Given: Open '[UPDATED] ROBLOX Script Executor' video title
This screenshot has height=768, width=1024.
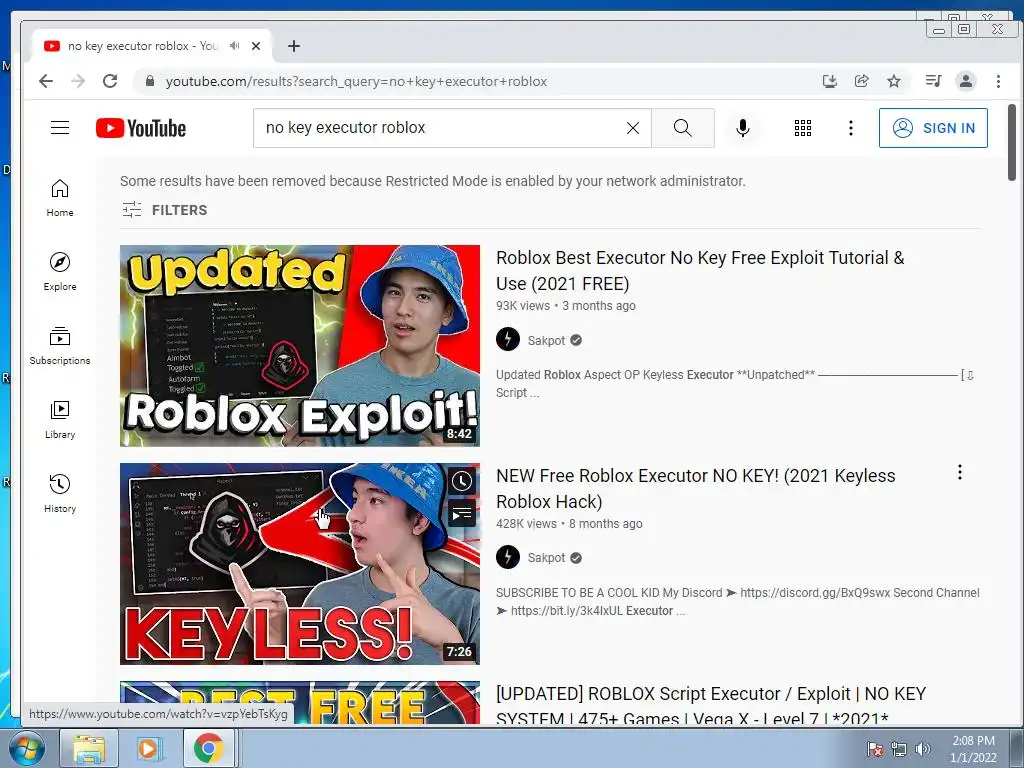Looking at the screenshot, I should tap(711, 705).
